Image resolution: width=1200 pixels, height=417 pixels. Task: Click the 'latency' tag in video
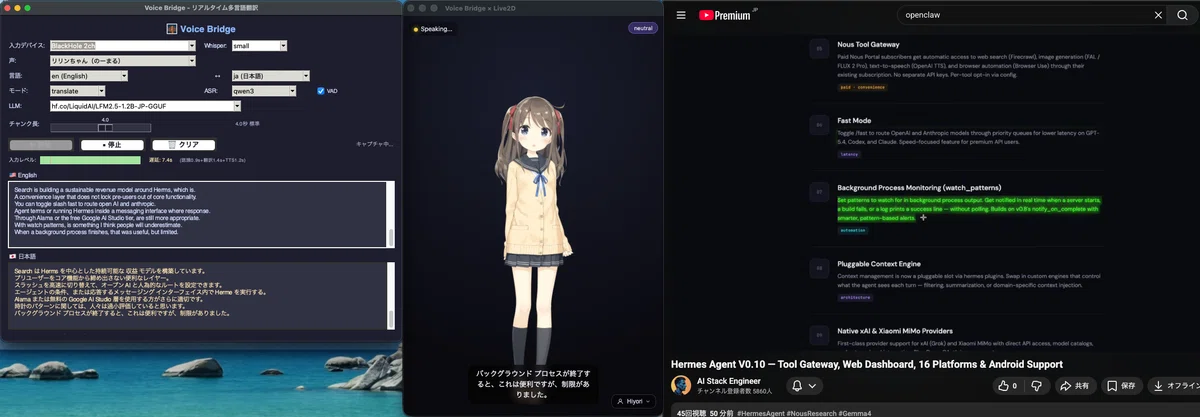849,154
